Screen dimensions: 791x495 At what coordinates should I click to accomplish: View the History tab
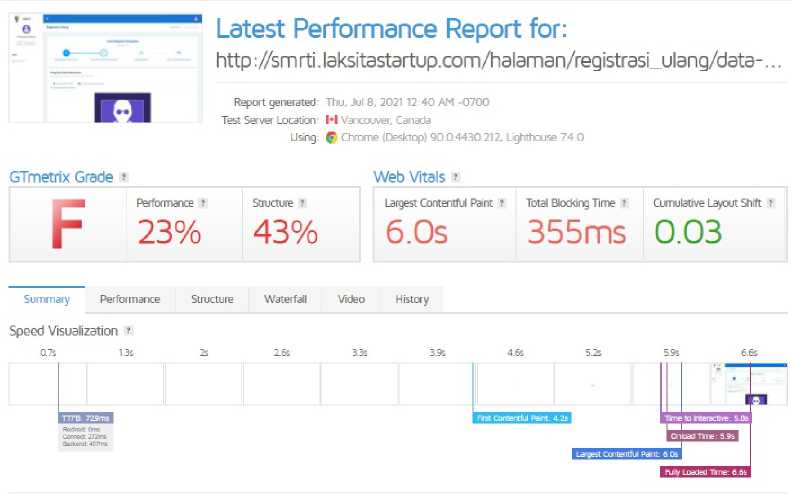point(411,299)
